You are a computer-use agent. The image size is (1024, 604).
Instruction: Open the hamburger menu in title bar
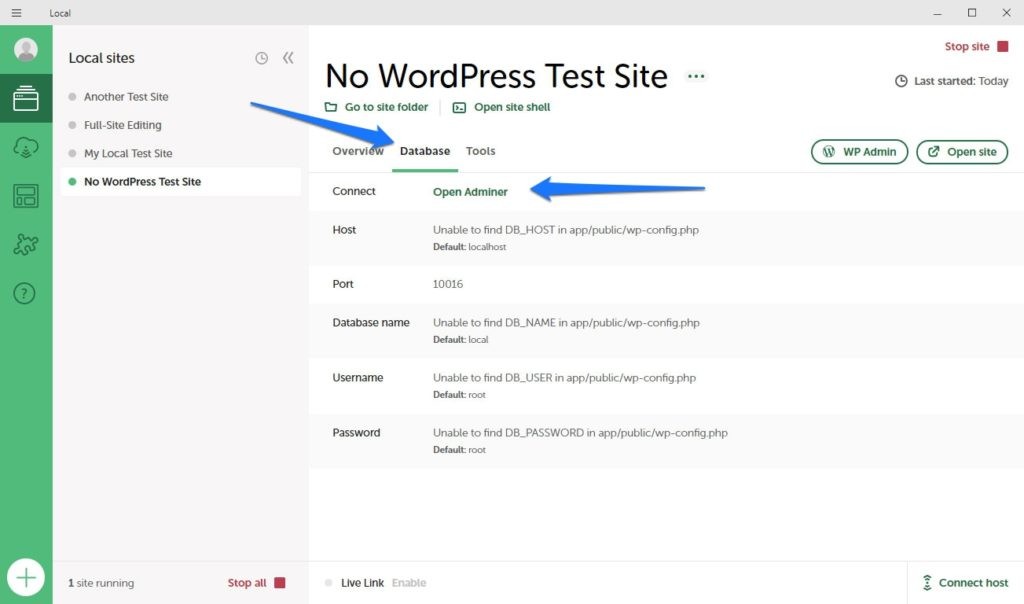click(x=16, y=13)
